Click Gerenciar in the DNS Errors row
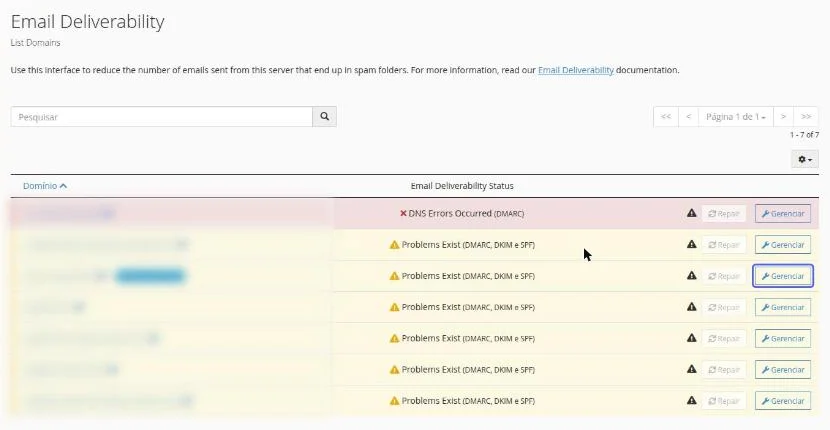The width and height of the screenshot is (830, 430). point(783,213)
